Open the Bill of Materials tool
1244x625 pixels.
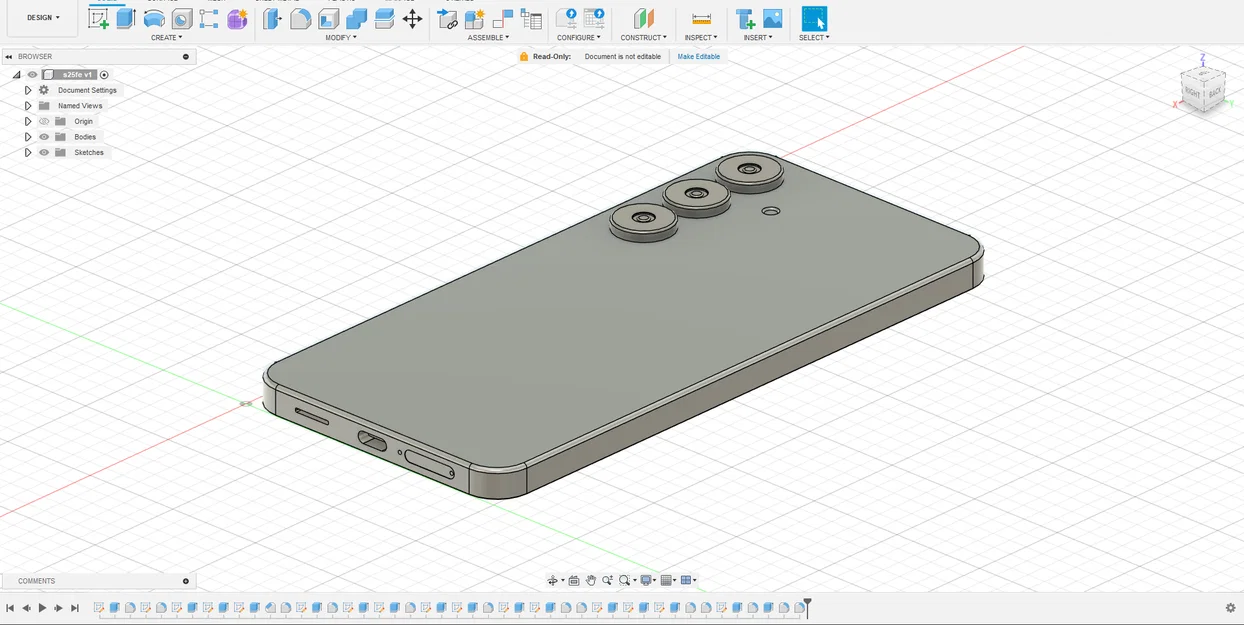(531, 18)
